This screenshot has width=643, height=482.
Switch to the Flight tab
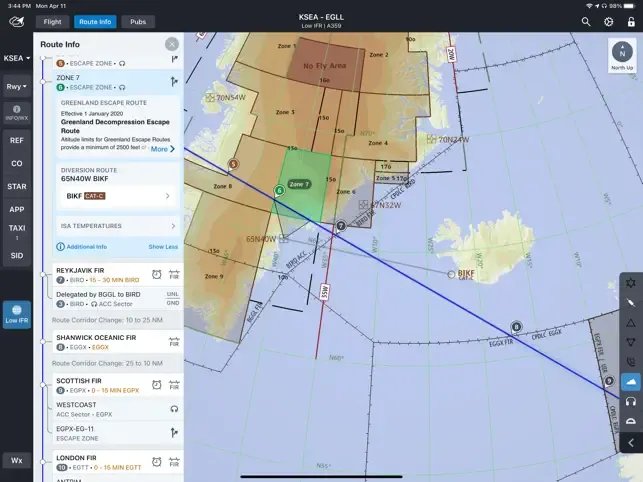pos(52,22)
